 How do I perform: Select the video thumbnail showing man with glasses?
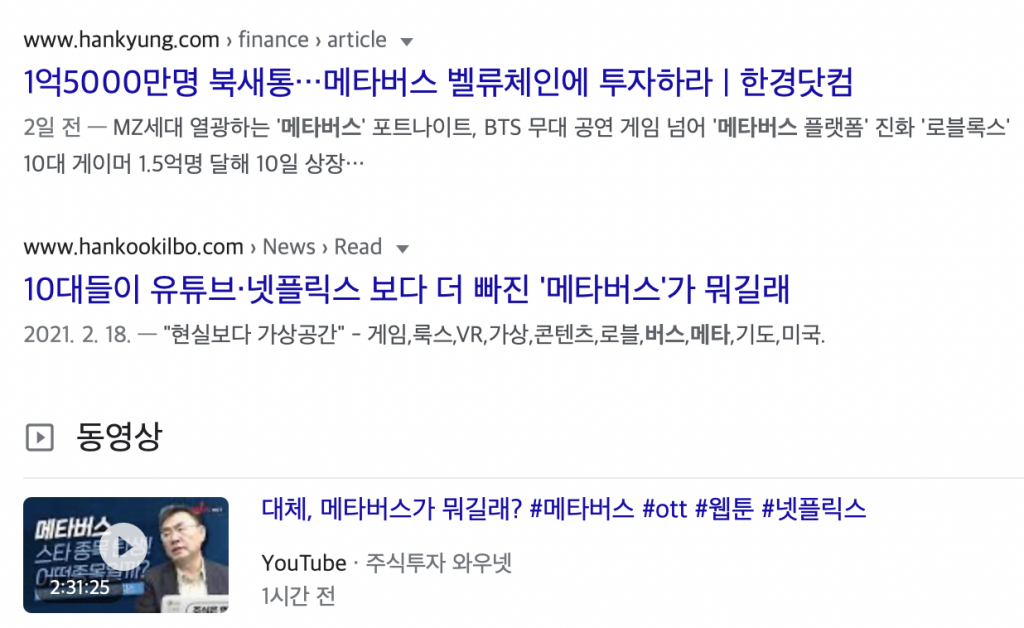126,555
